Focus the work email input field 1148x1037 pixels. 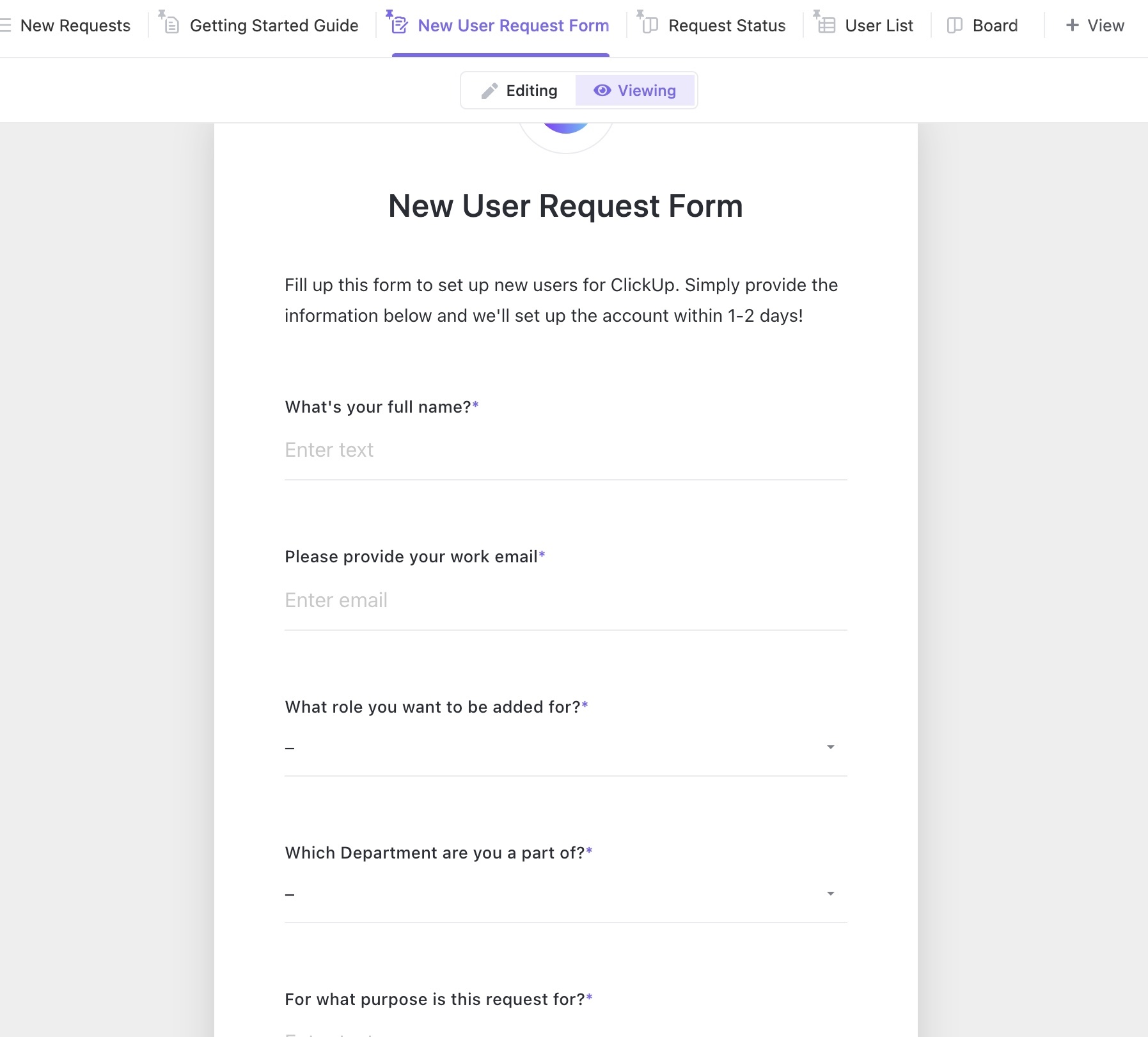(565, 601)
